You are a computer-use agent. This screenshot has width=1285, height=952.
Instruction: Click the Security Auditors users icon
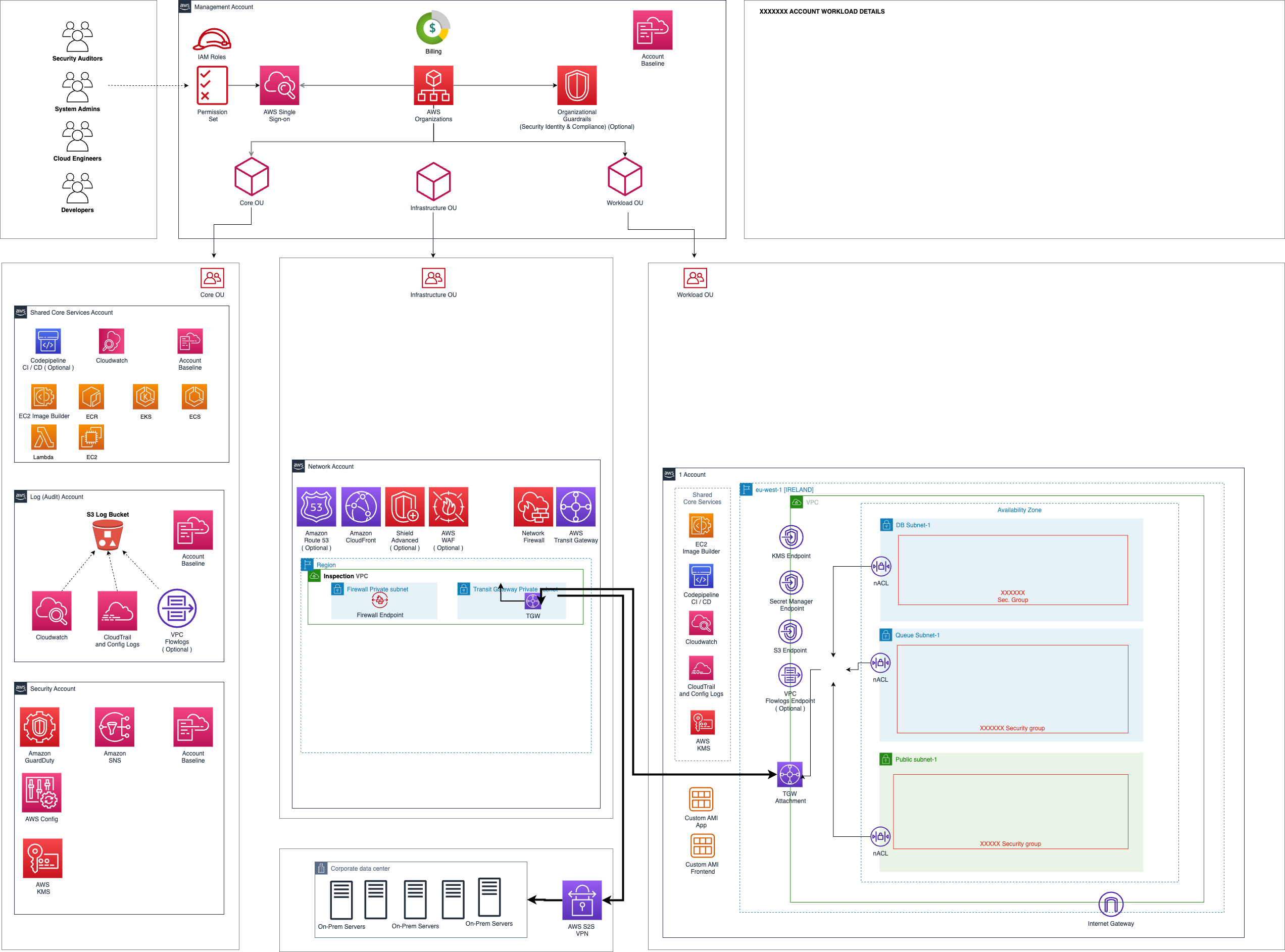pos(77,37)
